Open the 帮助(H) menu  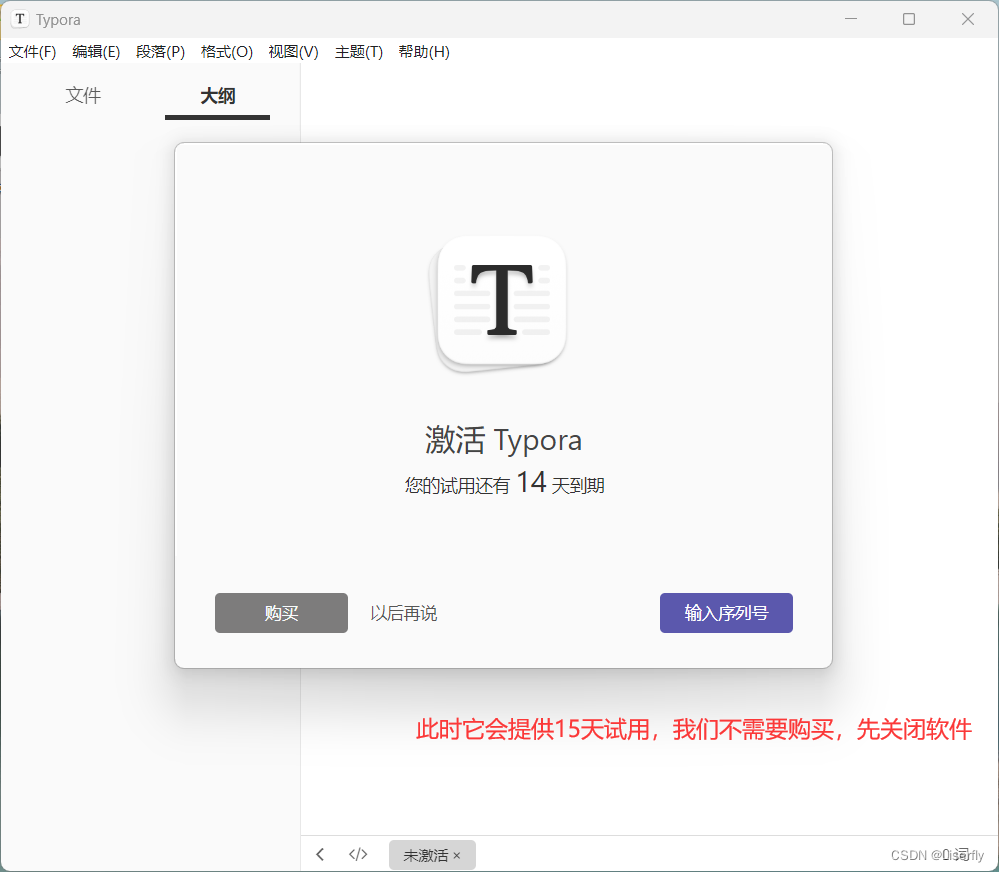pos(424,52)
